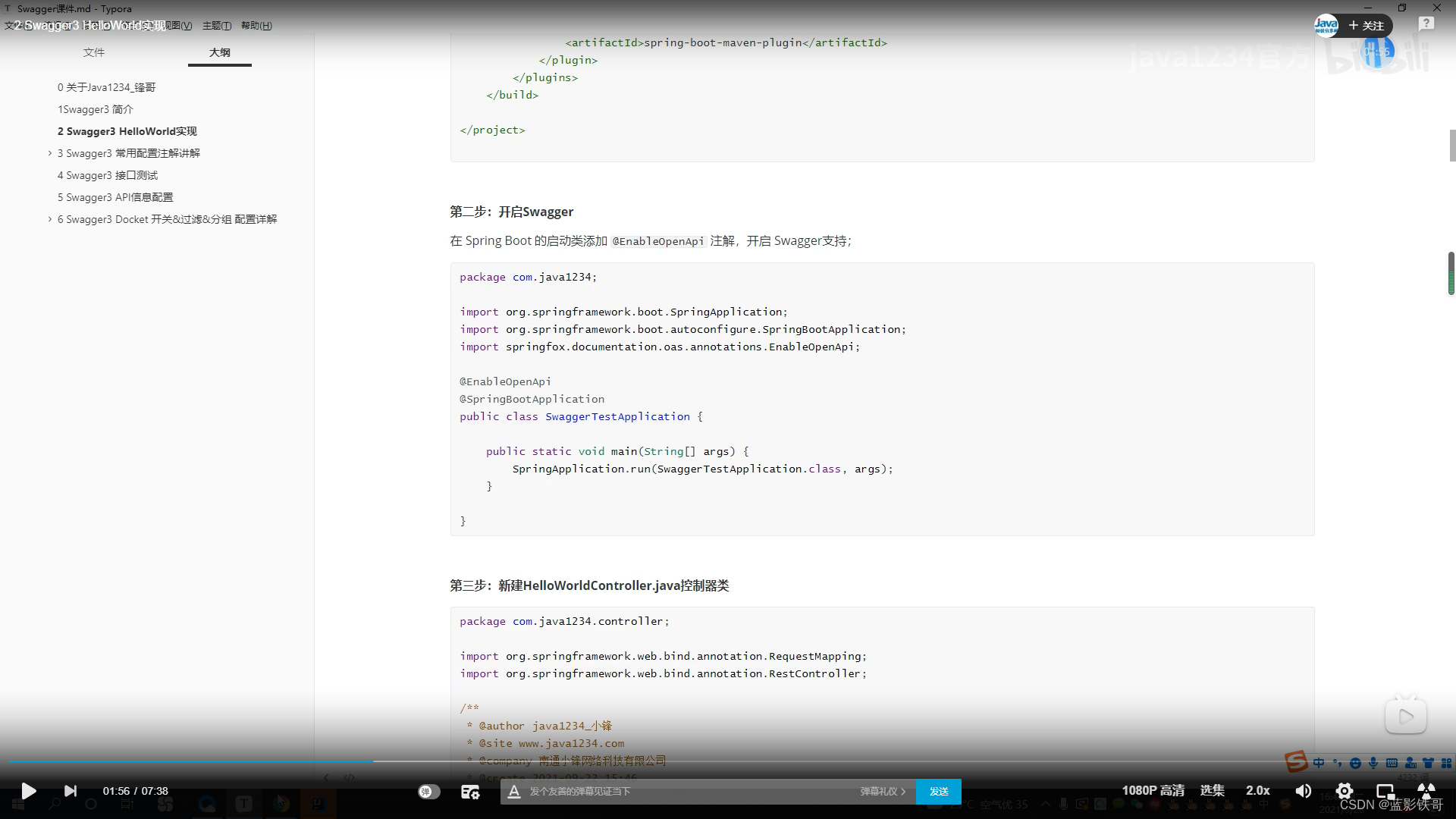The width and height of the screenshot is (1456, 819).
Task: Follow uploader with 关注 button
Action: pyautogui.click(x=1367, y=25)
